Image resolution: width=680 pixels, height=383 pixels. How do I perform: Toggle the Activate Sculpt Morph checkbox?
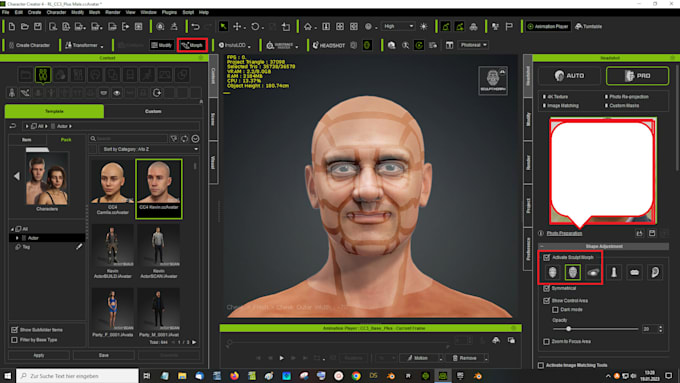click(546, 257)
